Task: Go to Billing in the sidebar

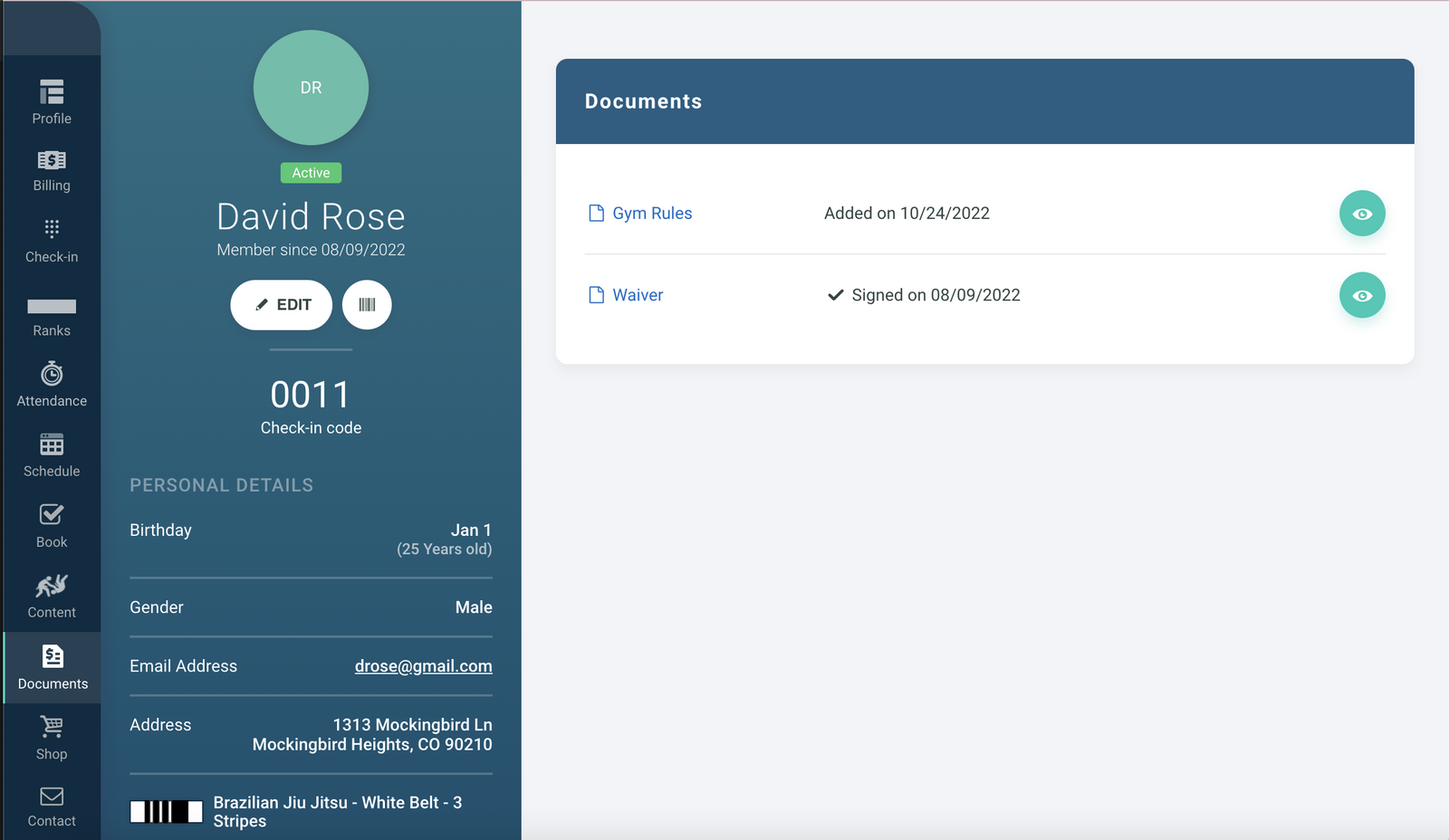Action: (x=52, y=171)
